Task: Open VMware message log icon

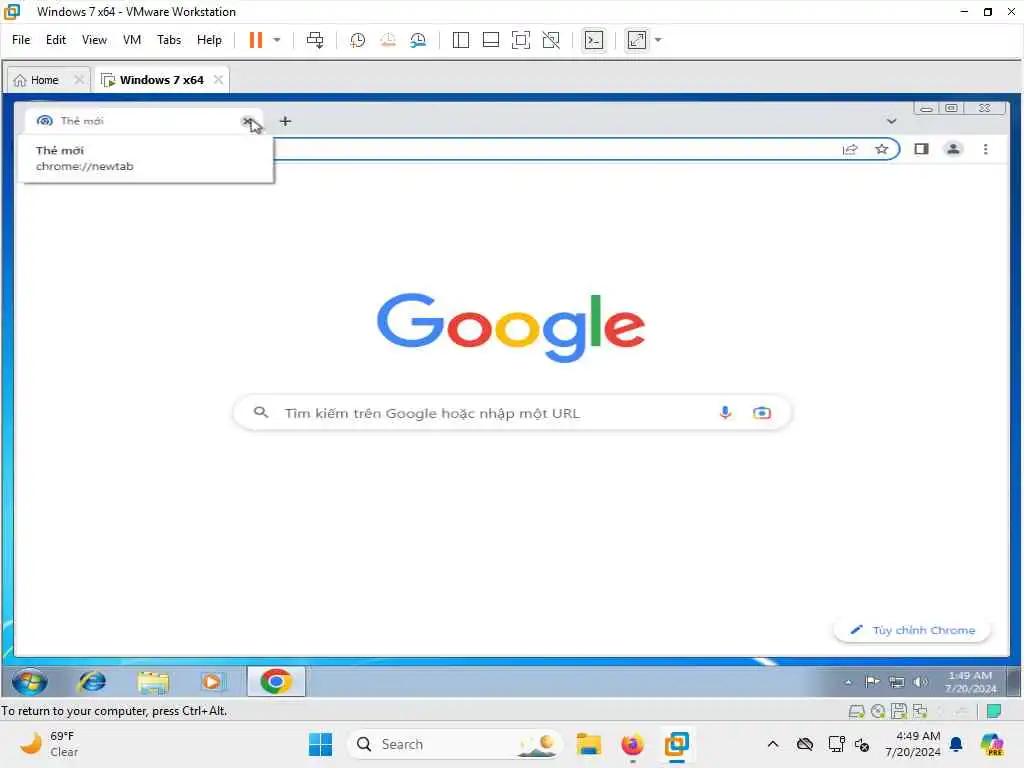Action: pos(994,711)
